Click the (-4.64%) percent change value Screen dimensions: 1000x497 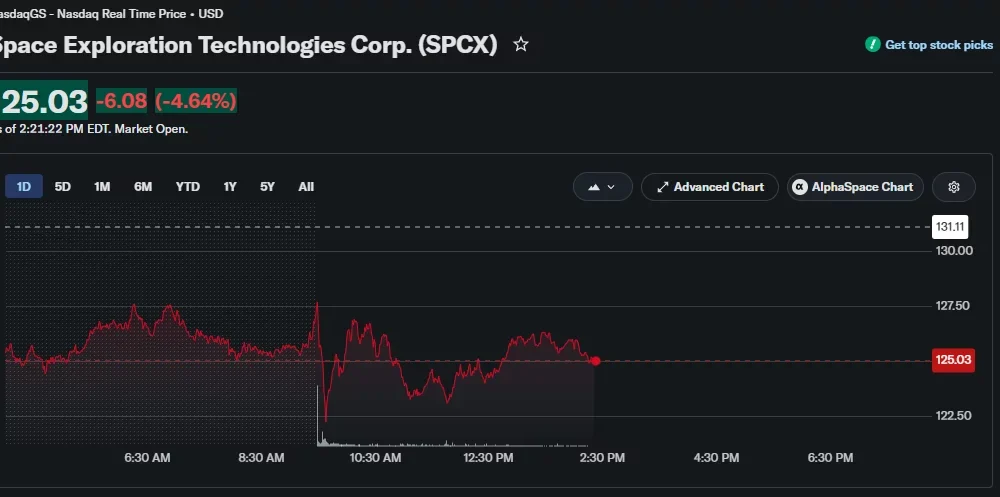[196, 101]
